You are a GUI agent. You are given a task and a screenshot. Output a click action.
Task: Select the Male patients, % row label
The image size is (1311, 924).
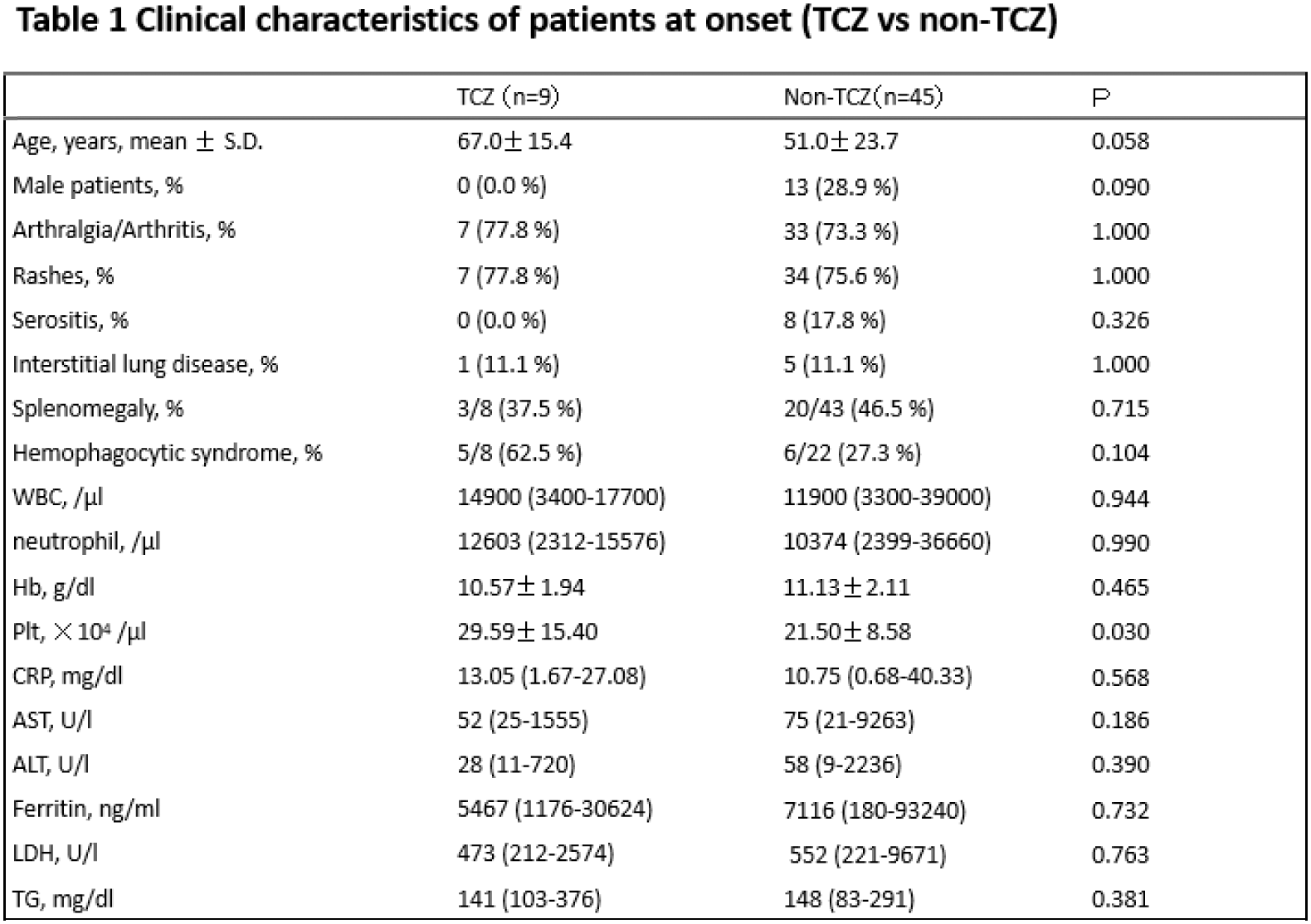[x=98, y=186]
